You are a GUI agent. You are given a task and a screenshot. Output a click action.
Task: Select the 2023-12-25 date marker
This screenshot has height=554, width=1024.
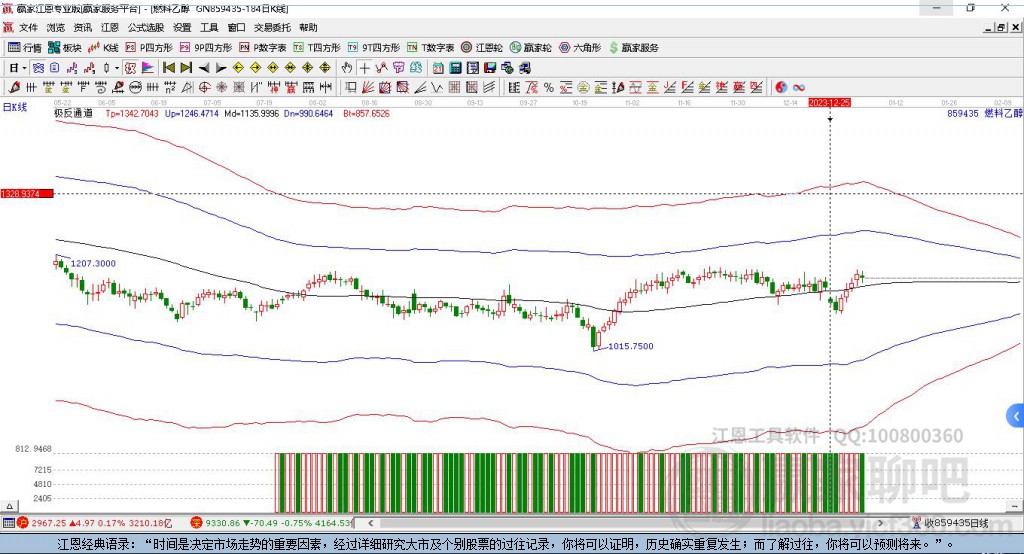pos(829,103)
